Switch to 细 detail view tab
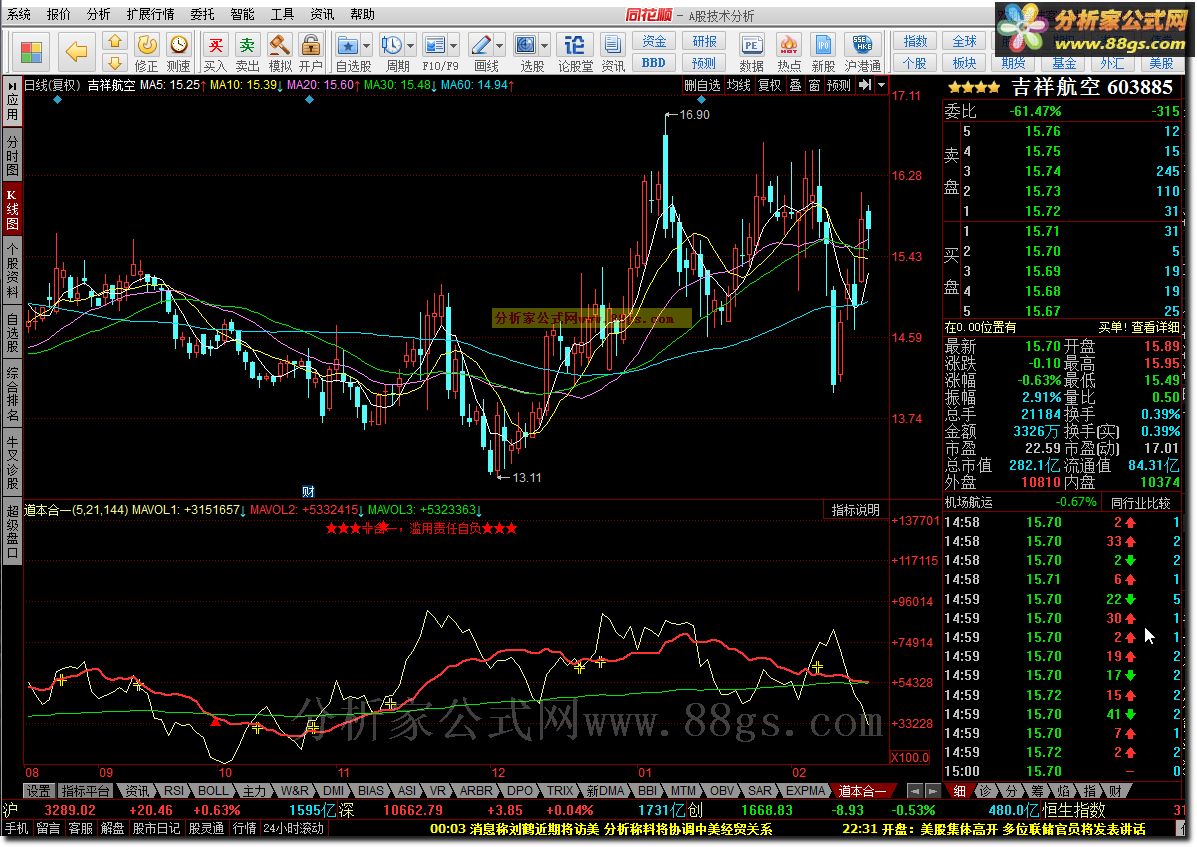The width and height of the screenshot is (1197, 847). [x=959, y=791]
